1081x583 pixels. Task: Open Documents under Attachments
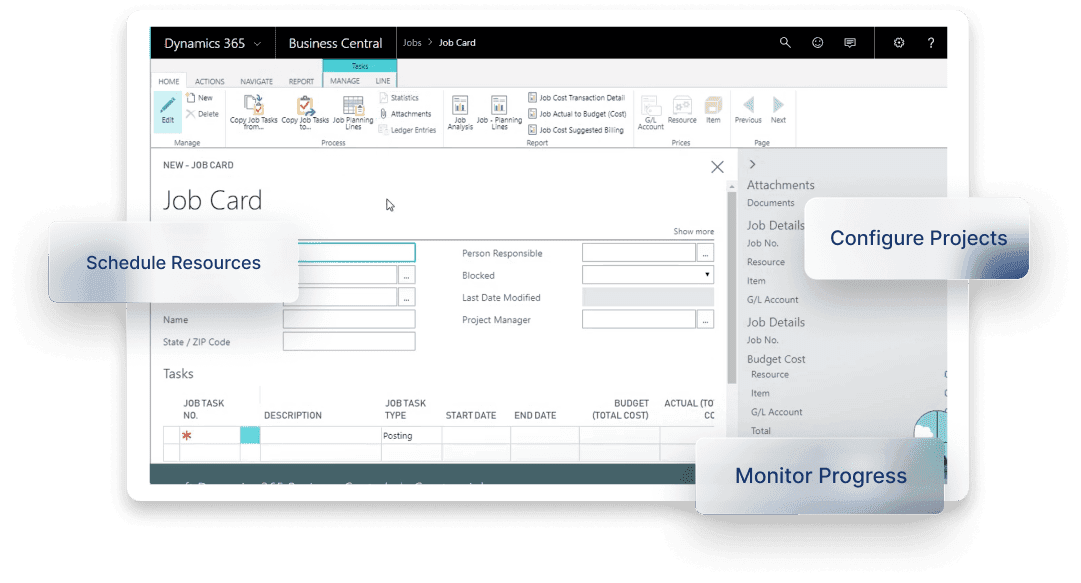point(770,202)
